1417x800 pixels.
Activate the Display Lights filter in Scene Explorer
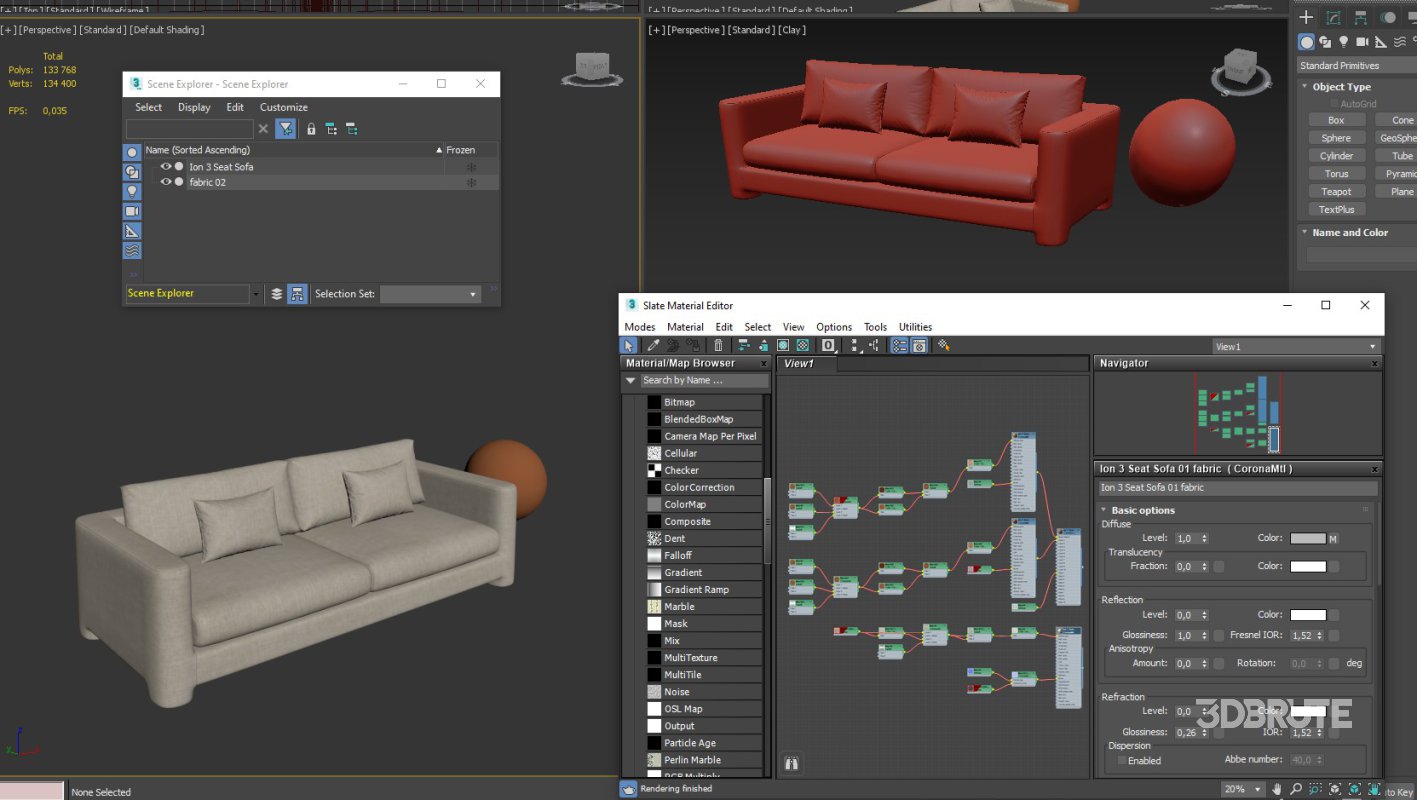pos(131,192)
